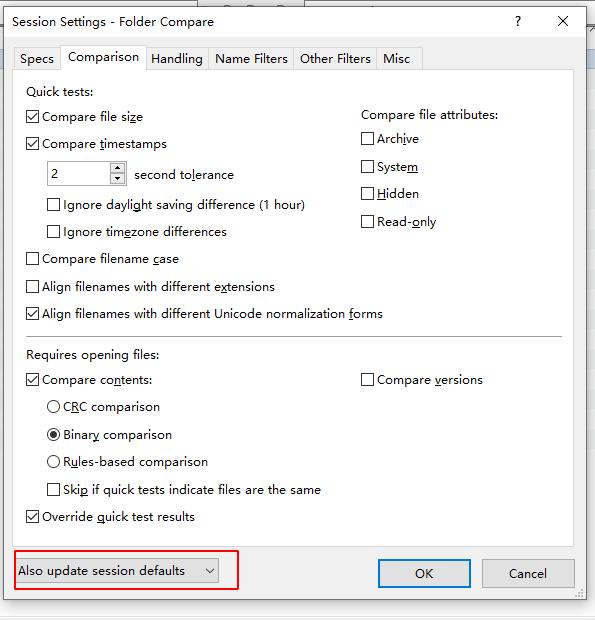Viewport: 595px width, 620px height.
Task: Switch to the Specs tab
Action: click(37, 59)
